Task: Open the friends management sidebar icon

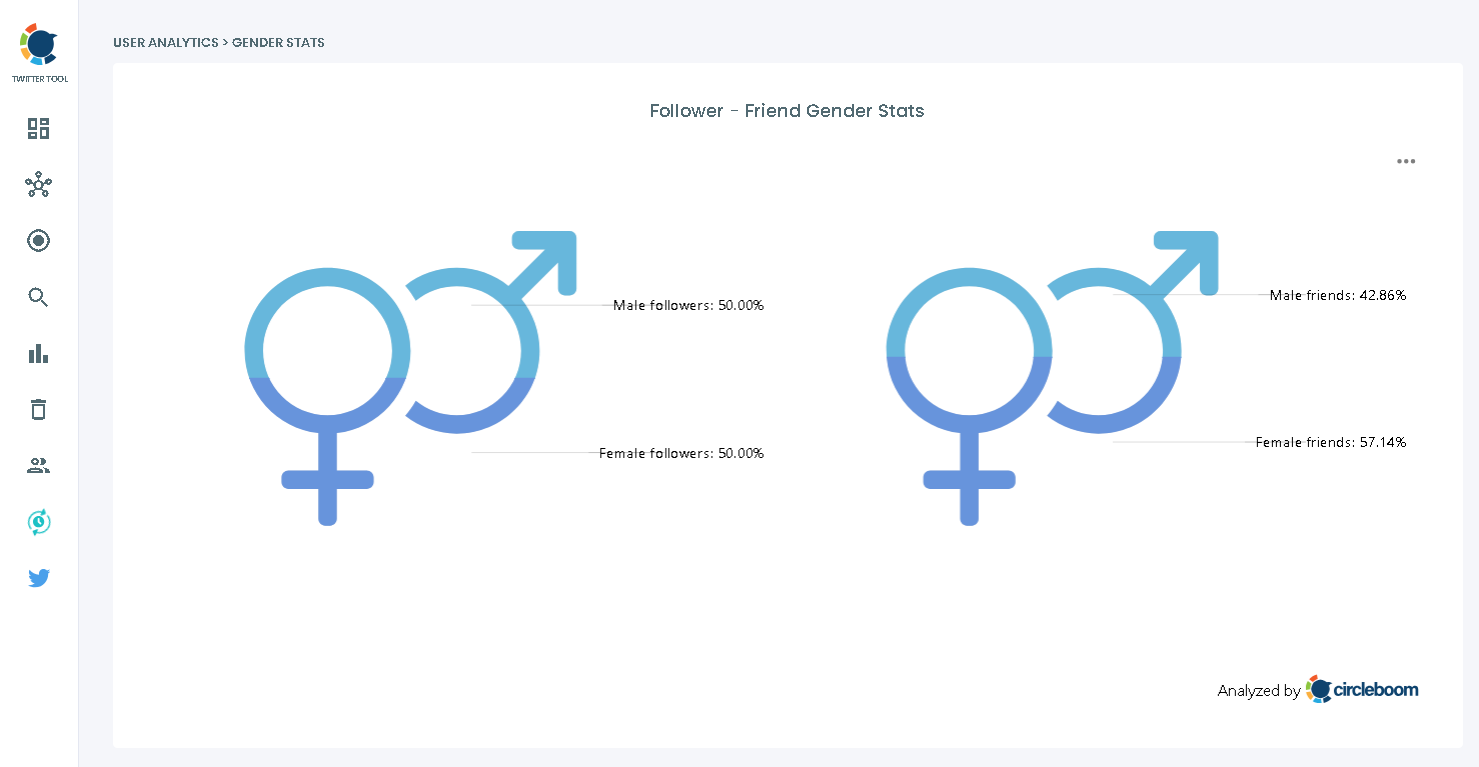Action: 38,465
